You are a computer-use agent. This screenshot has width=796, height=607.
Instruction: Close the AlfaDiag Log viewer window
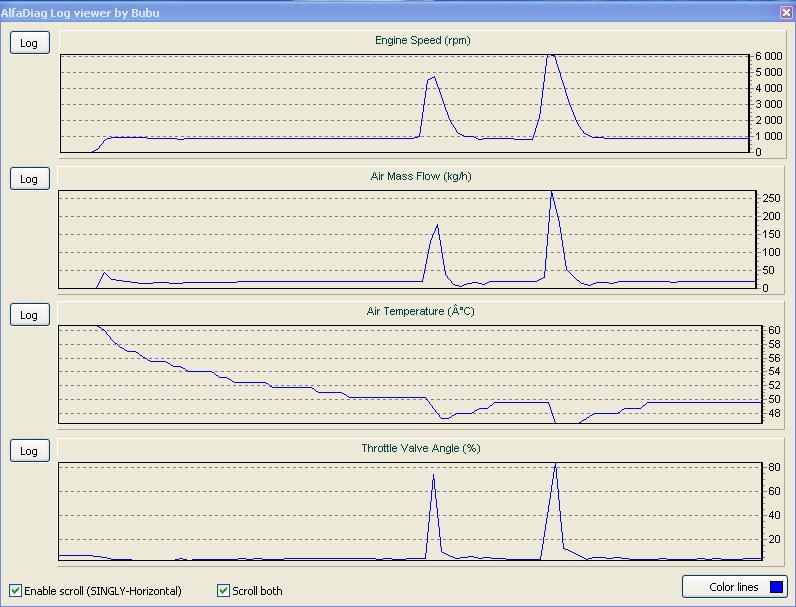[786, 13]
